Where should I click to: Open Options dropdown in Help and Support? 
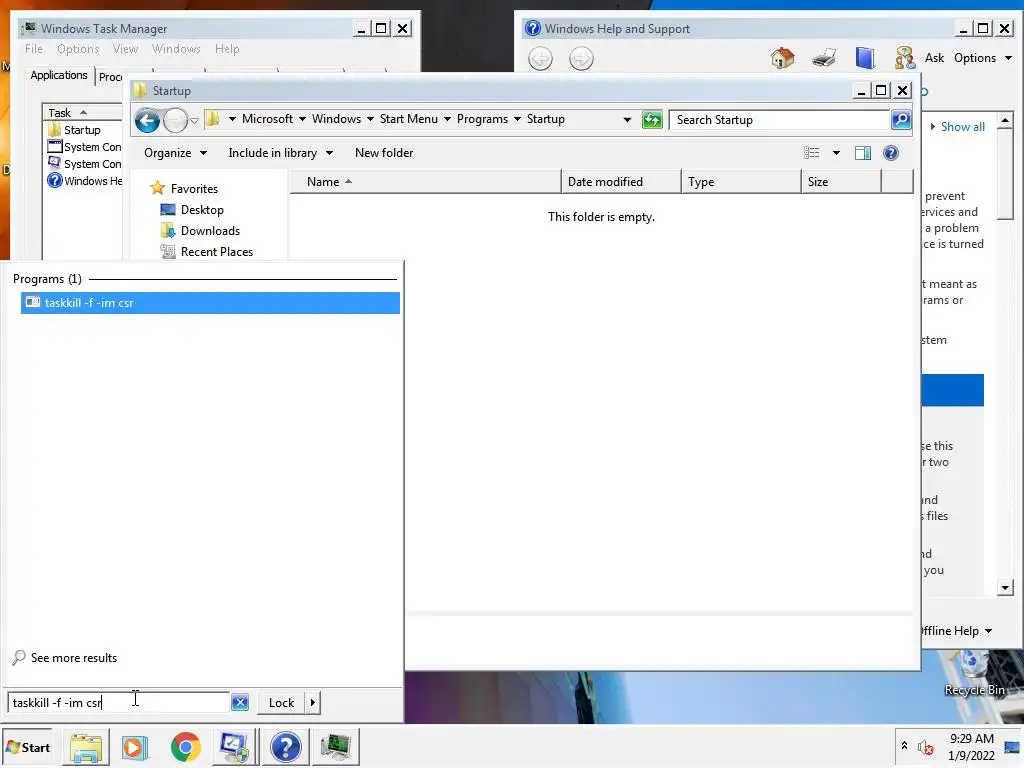(x=983, y=58)
